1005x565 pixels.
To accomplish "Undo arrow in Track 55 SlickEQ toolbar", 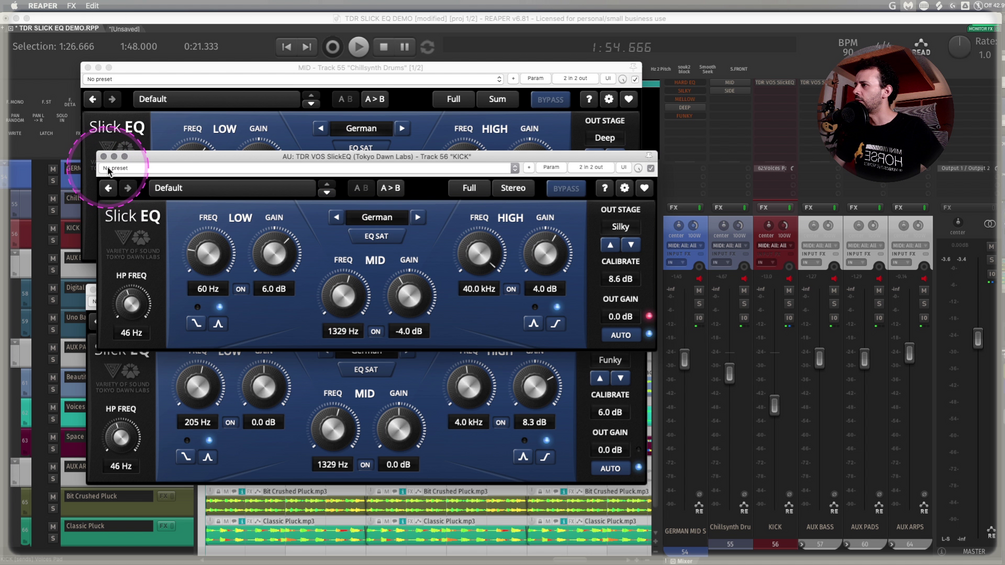I will coord(92,99).
